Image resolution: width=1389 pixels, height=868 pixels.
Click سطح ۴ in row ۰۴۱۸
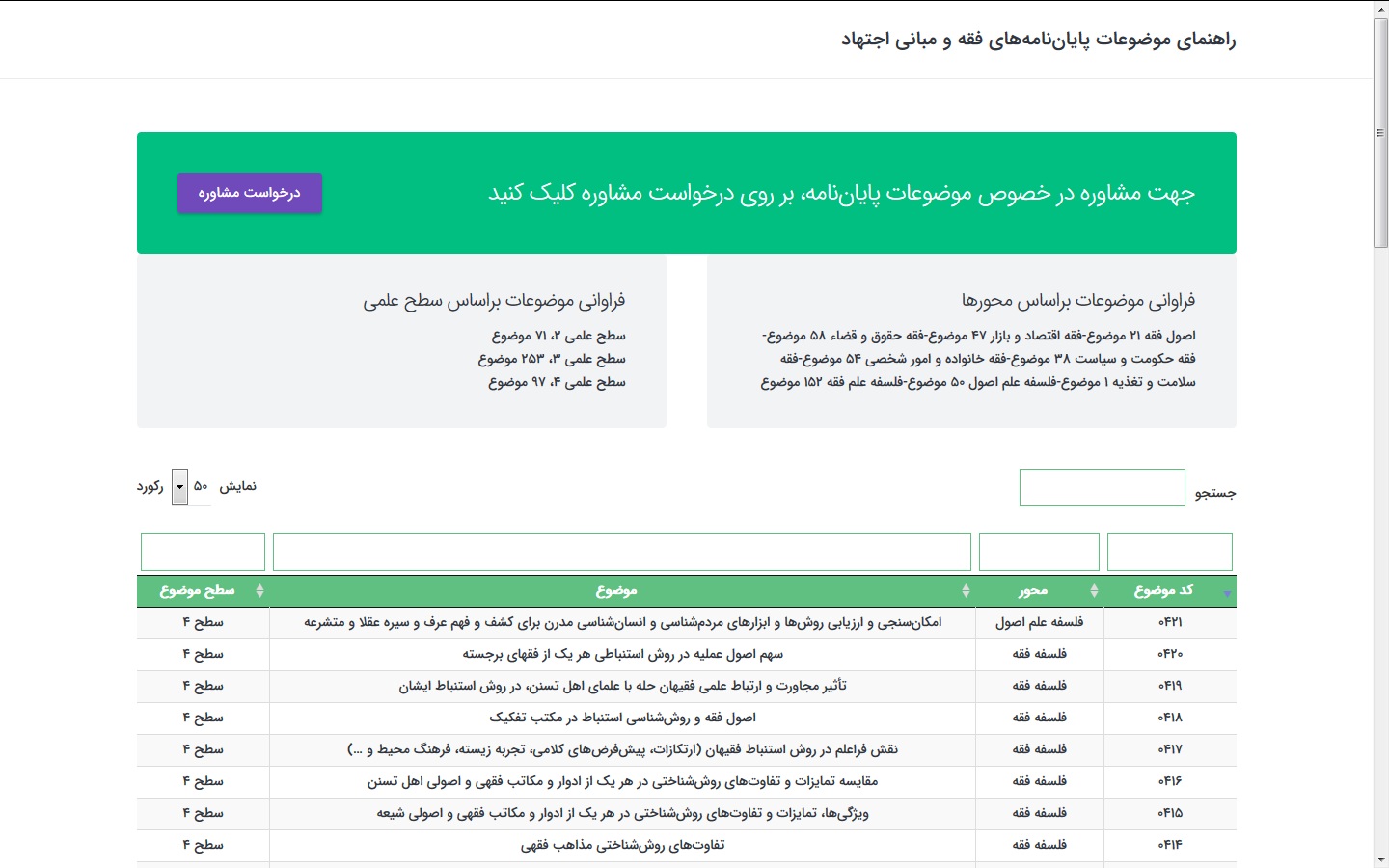[204, 719]
